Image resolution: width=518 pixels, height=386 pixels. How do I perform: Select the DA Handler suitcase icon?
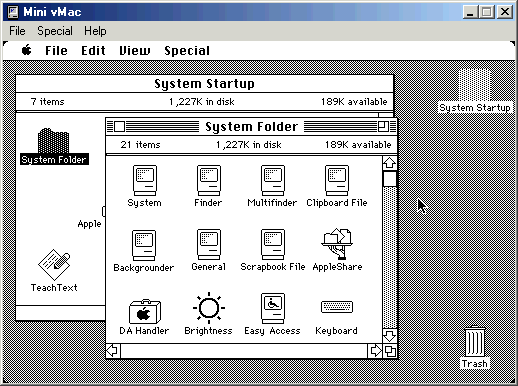click(x=145, y=311)
